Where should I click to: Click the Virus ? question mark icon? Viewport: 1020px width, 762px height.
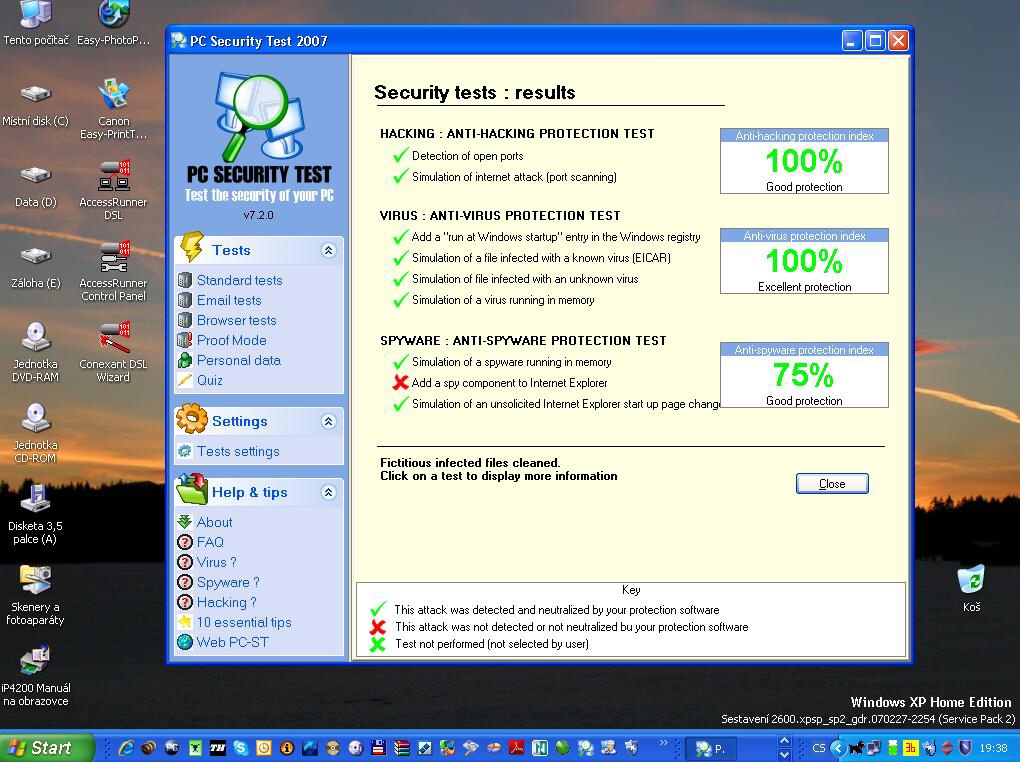(185, 562)
